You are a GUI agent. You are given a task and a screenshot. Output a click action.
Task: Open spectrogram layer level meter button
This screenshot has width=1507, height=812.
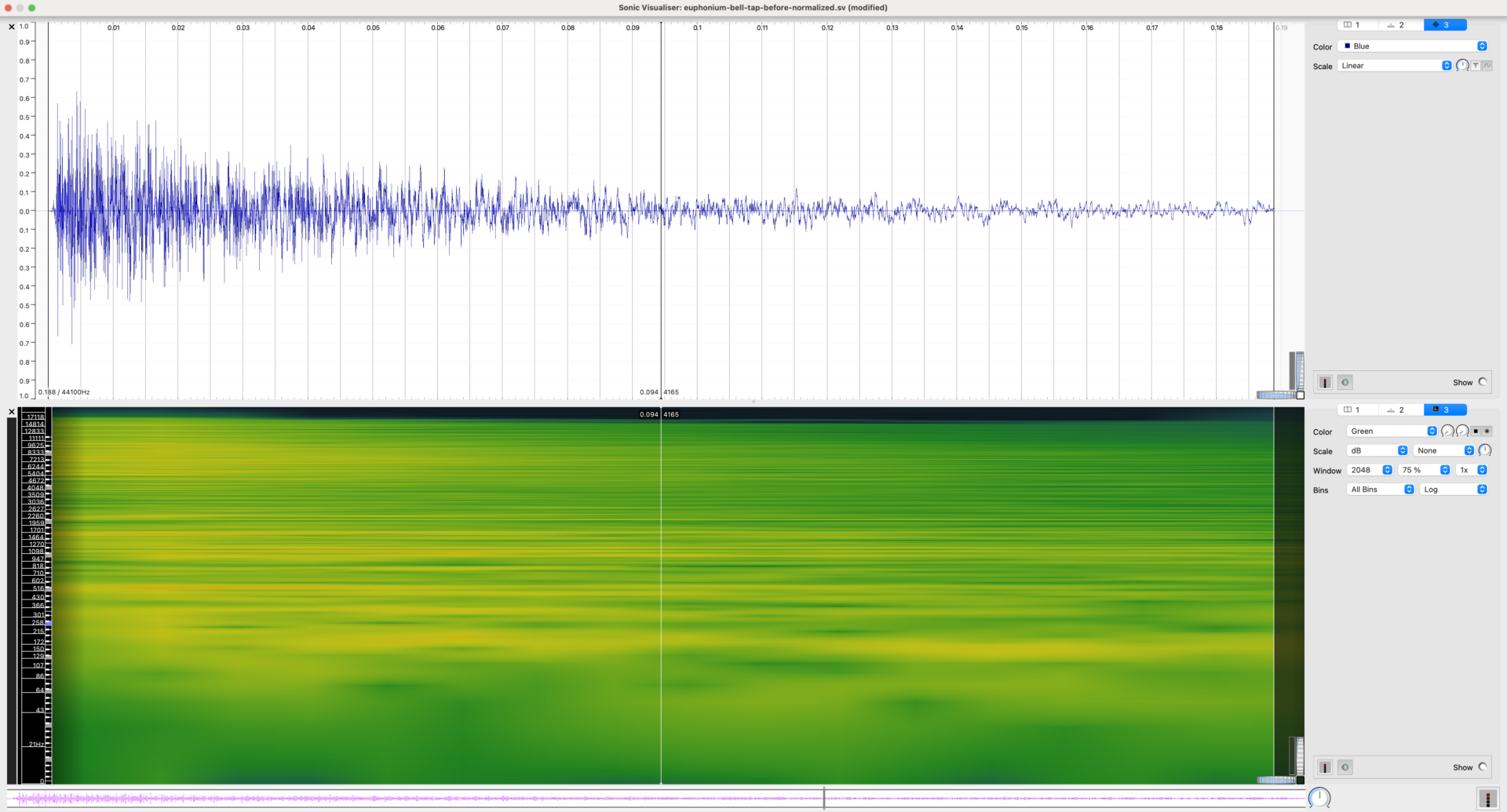point(1325,767)
